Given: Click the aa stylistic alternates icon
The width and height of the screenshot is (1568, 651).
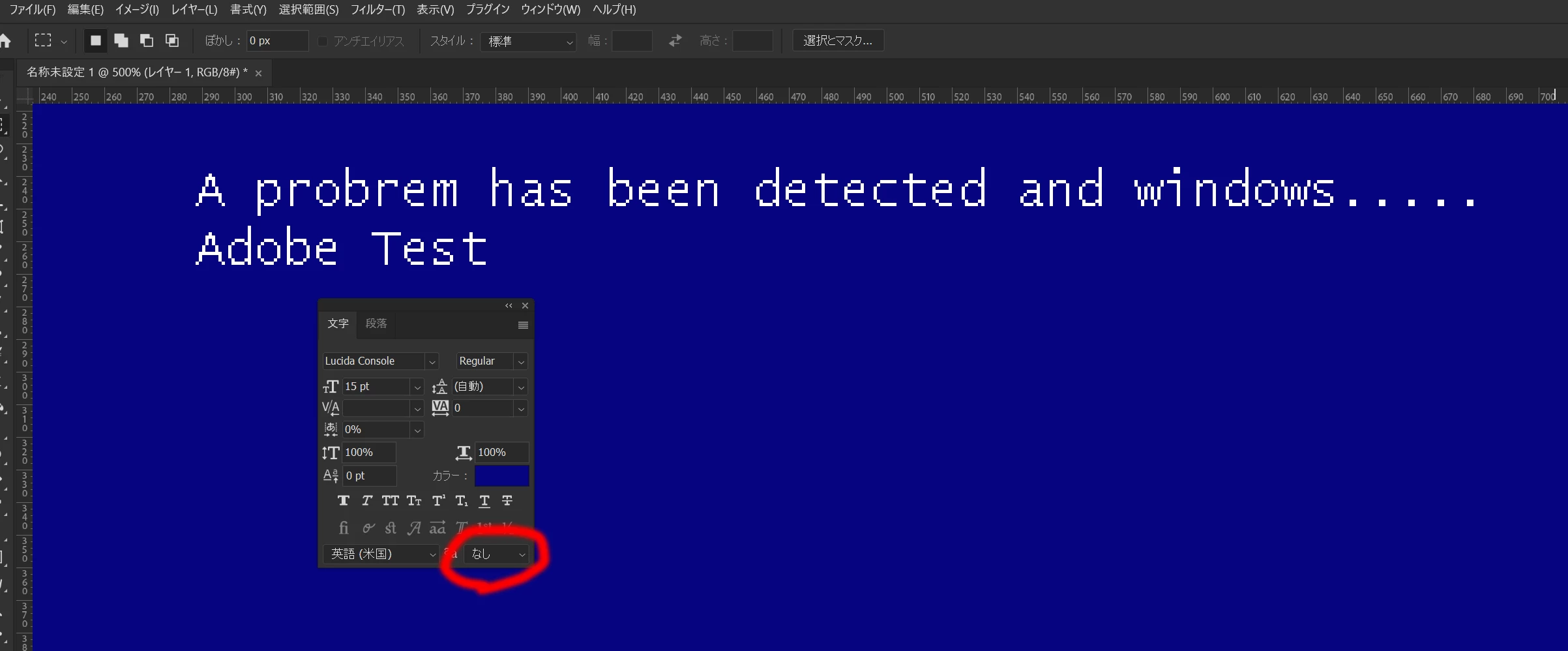Looking at the screenshot, I should (x=437, y=527).
